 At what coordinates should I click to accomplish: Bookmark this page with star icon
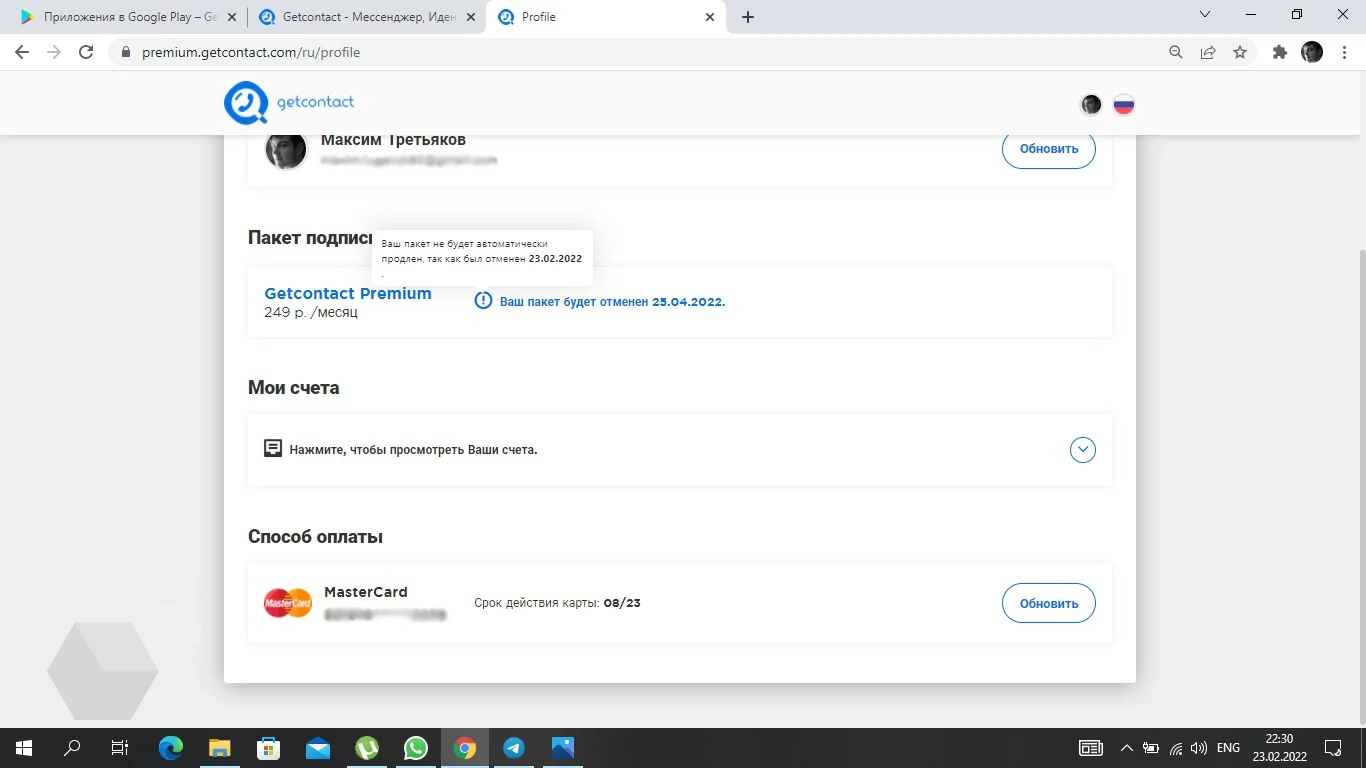point(1240,52)
